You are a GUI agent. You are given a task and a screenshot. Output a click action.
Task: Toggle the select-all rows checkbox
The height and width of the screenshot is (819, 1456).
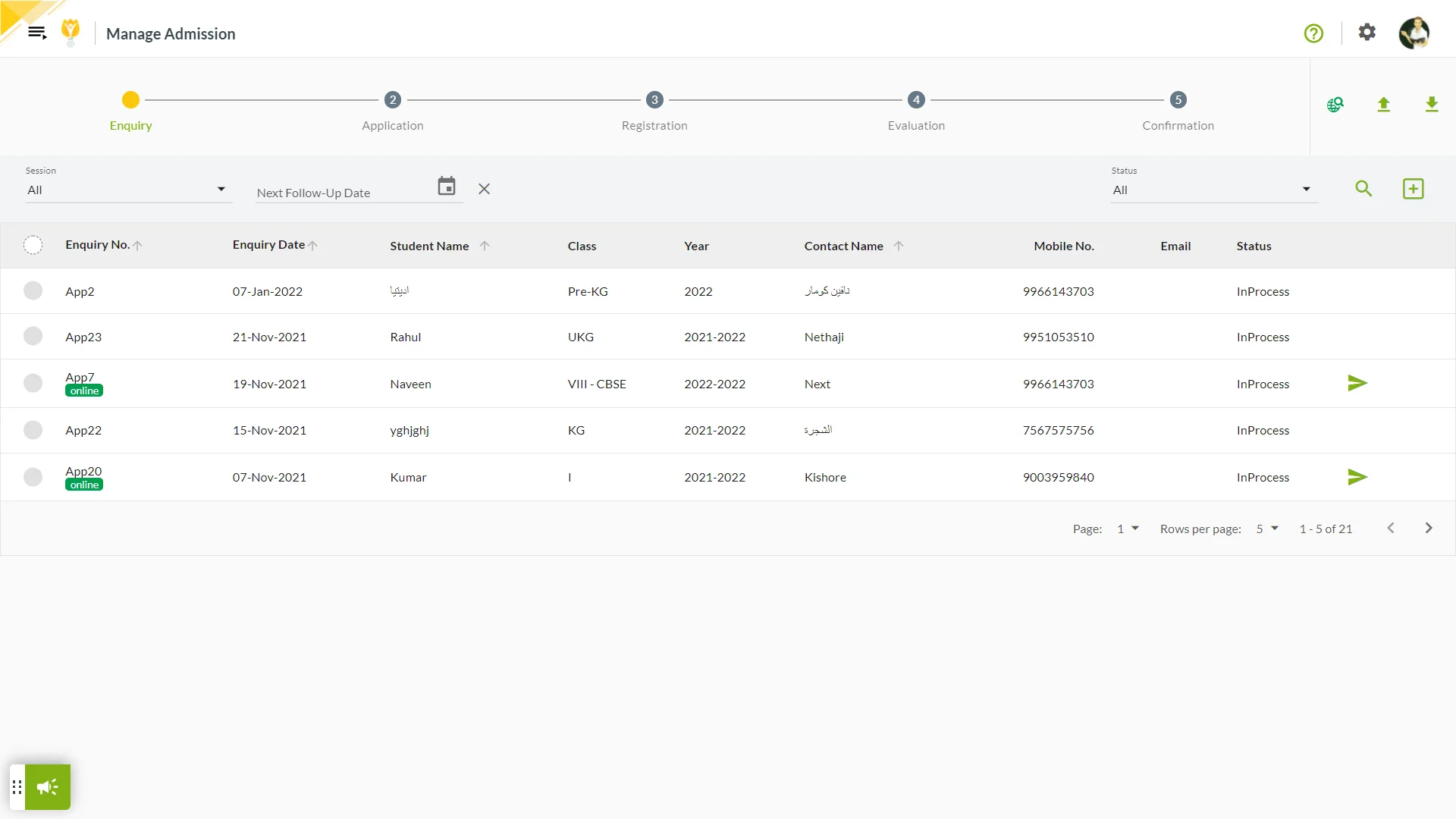tap(33, 245)
